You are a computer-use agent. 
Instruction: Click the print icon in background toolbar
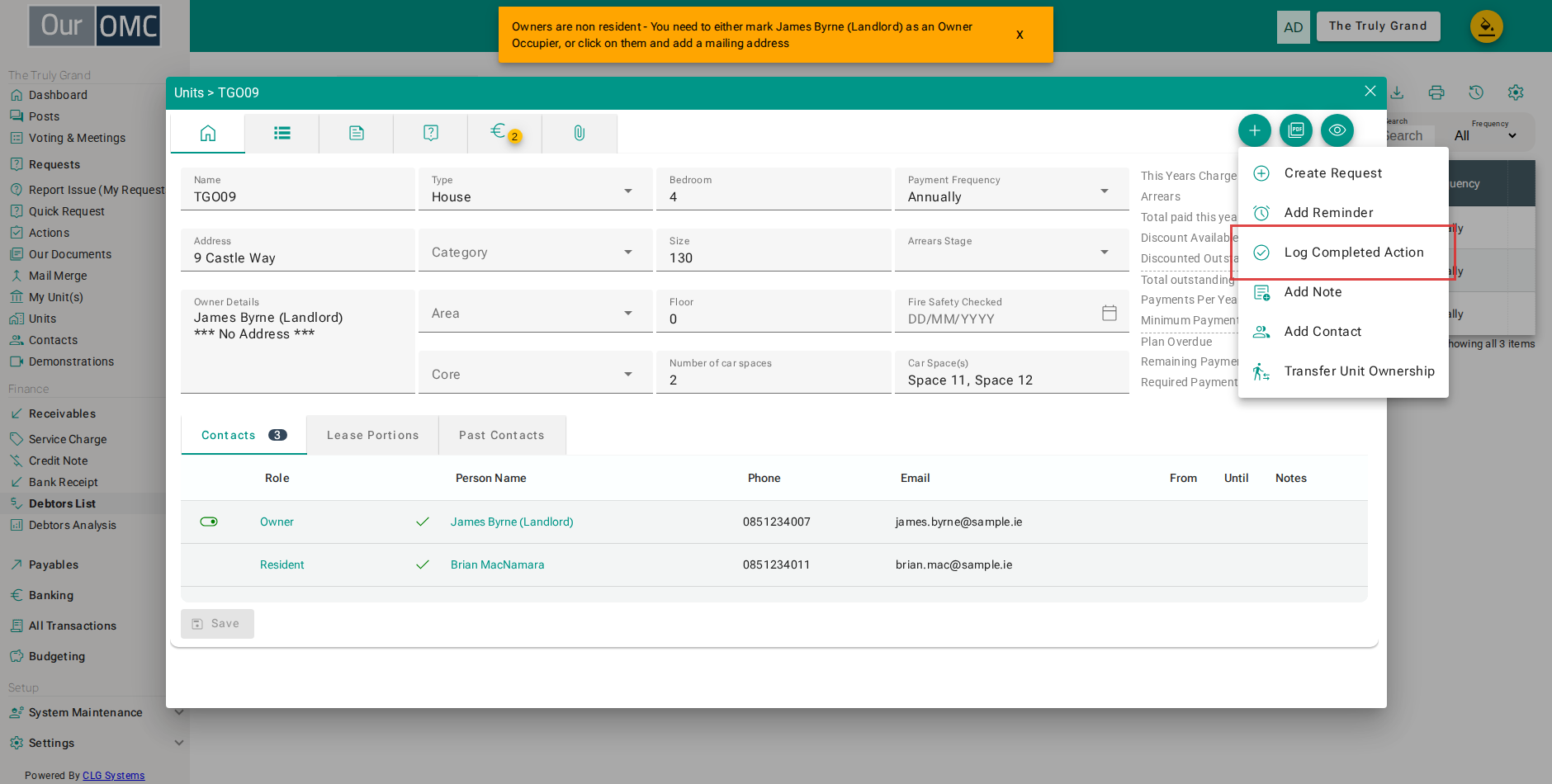coord(1436,92)
